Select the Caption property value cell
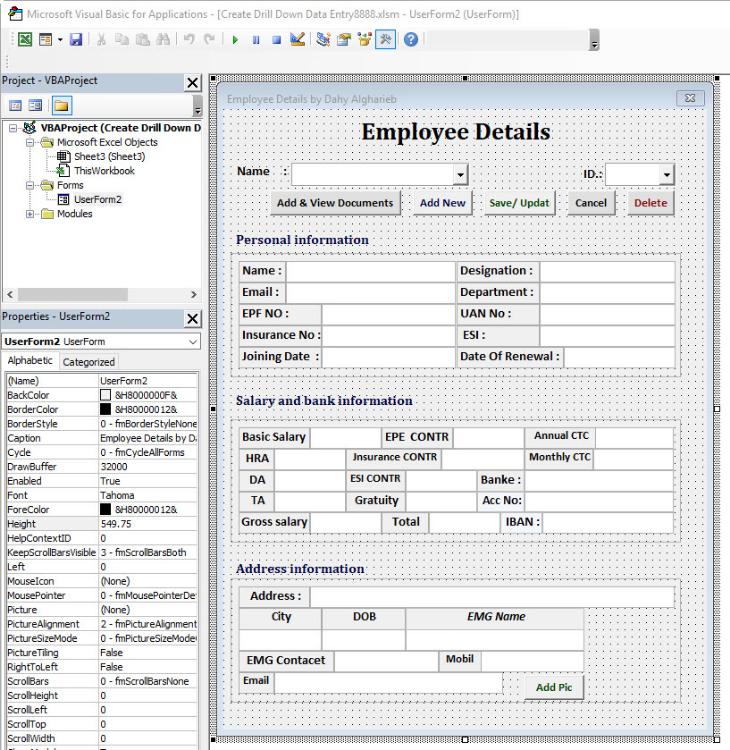 click(148, 438)
